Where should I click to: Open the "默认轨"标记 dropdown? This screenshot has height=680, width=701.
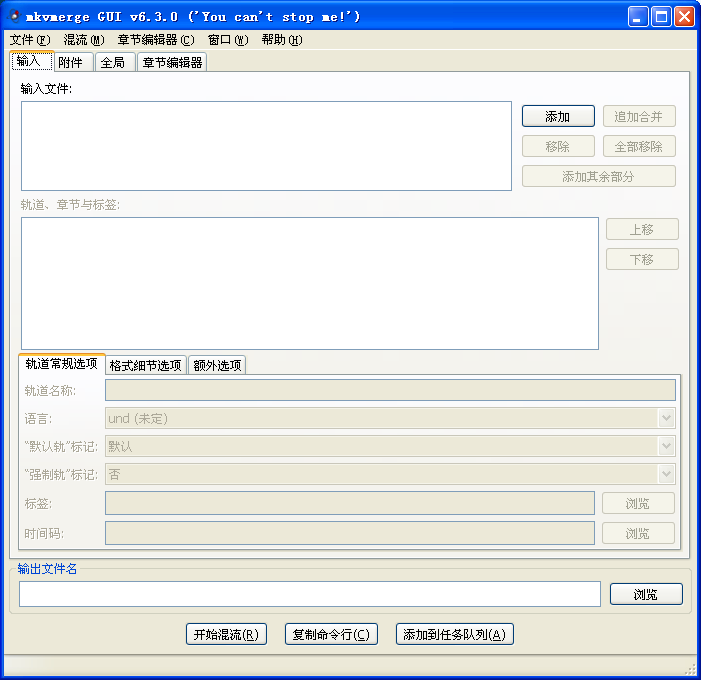pos(390,446)
